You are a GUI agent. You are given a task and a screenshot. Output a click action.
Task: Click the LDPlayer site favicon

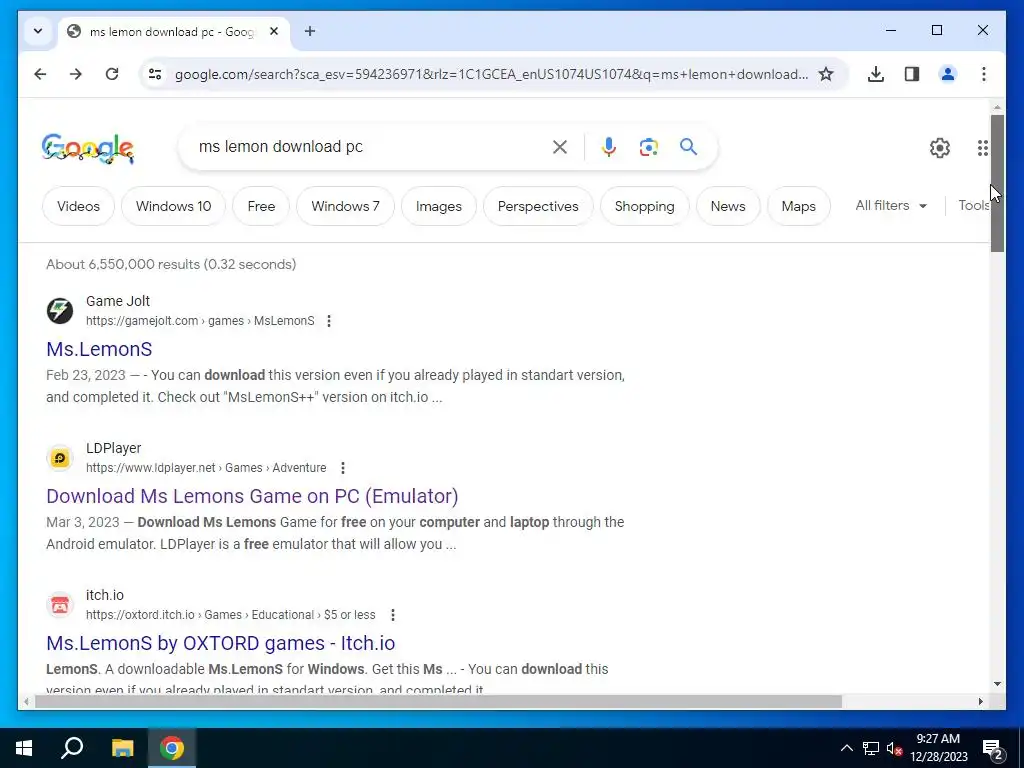click(60, 458)
